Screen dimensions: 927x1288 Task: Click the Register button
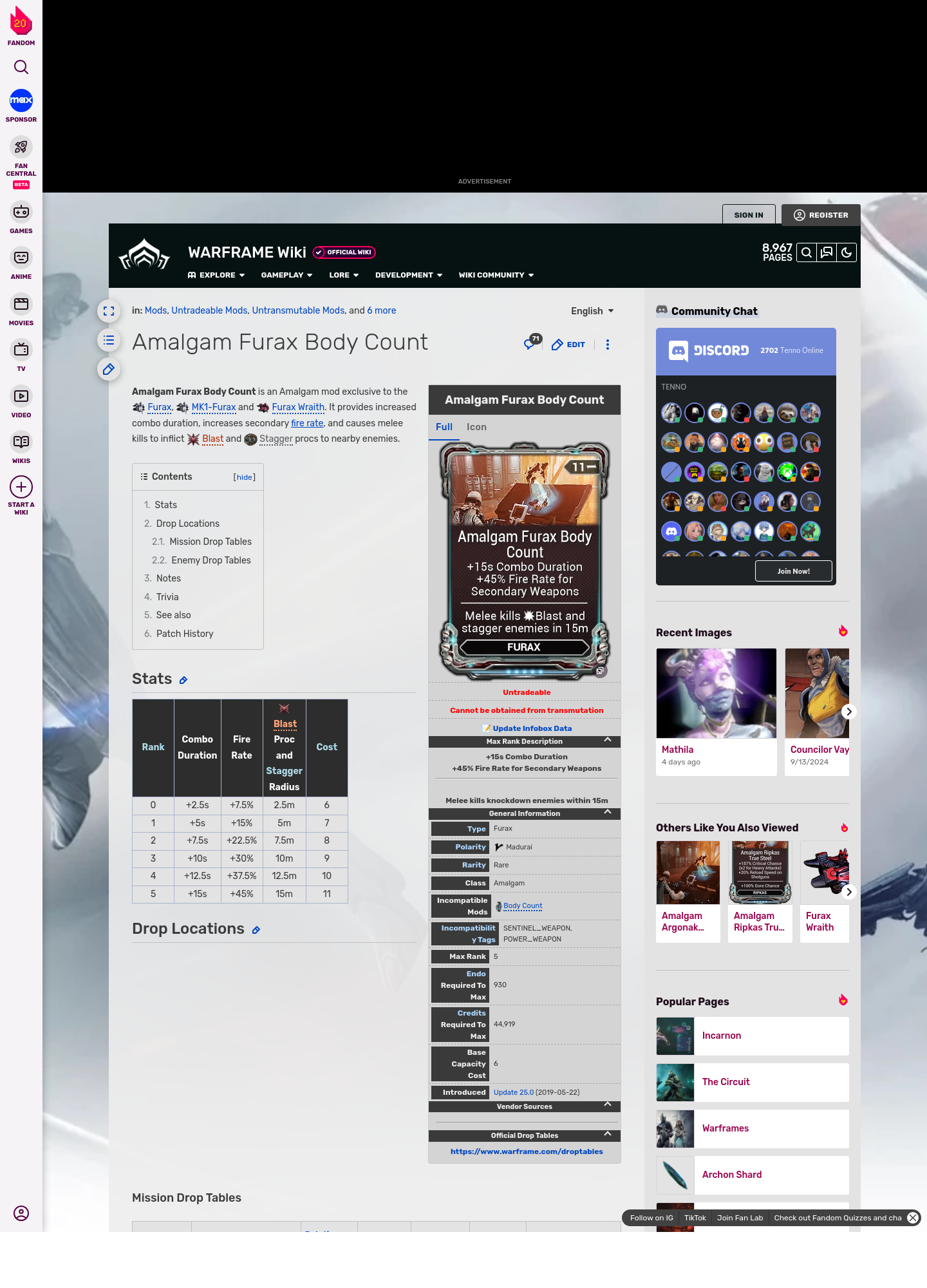821,215
